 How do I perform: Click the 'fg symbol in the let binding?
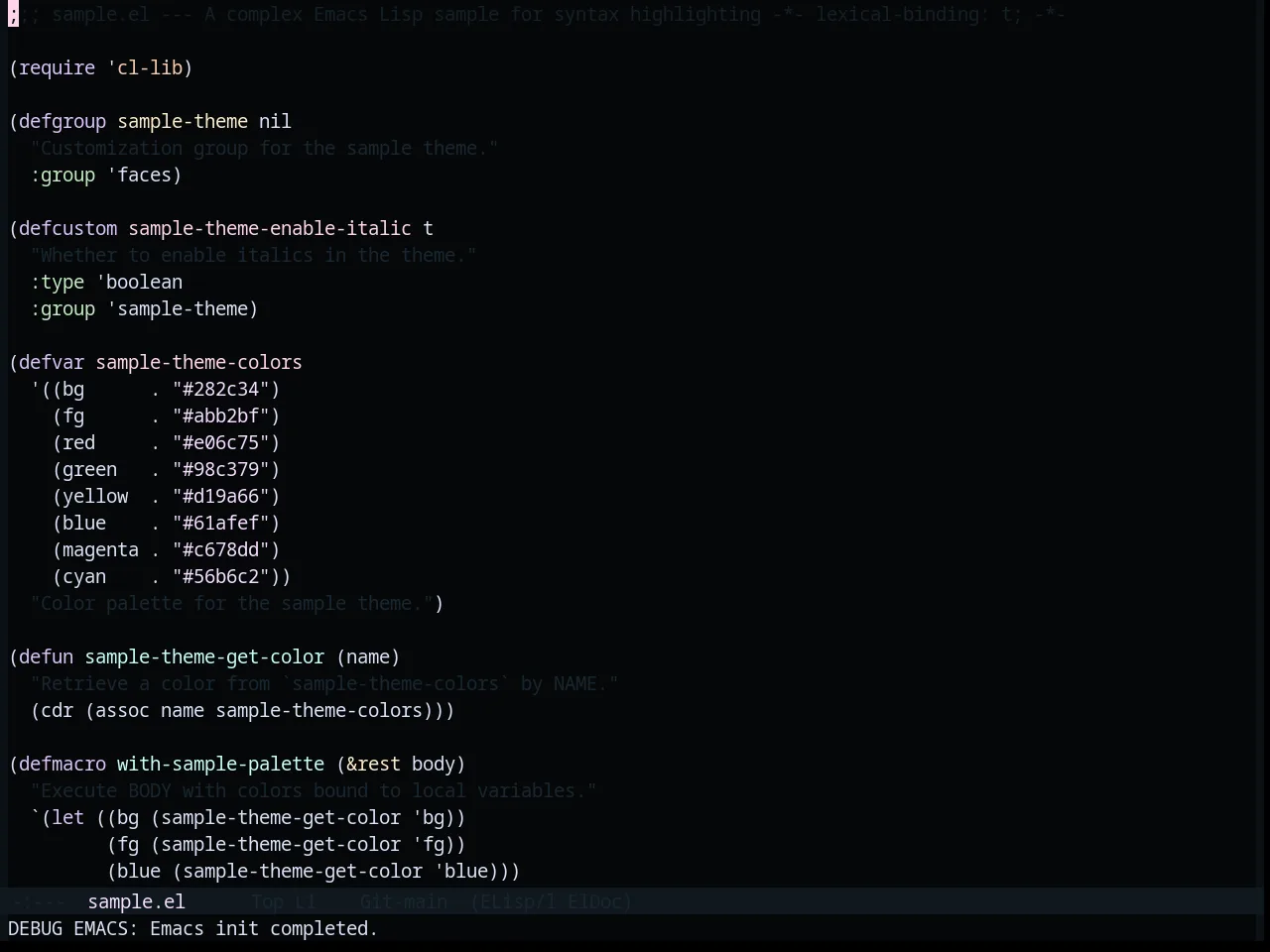[428, 844]
